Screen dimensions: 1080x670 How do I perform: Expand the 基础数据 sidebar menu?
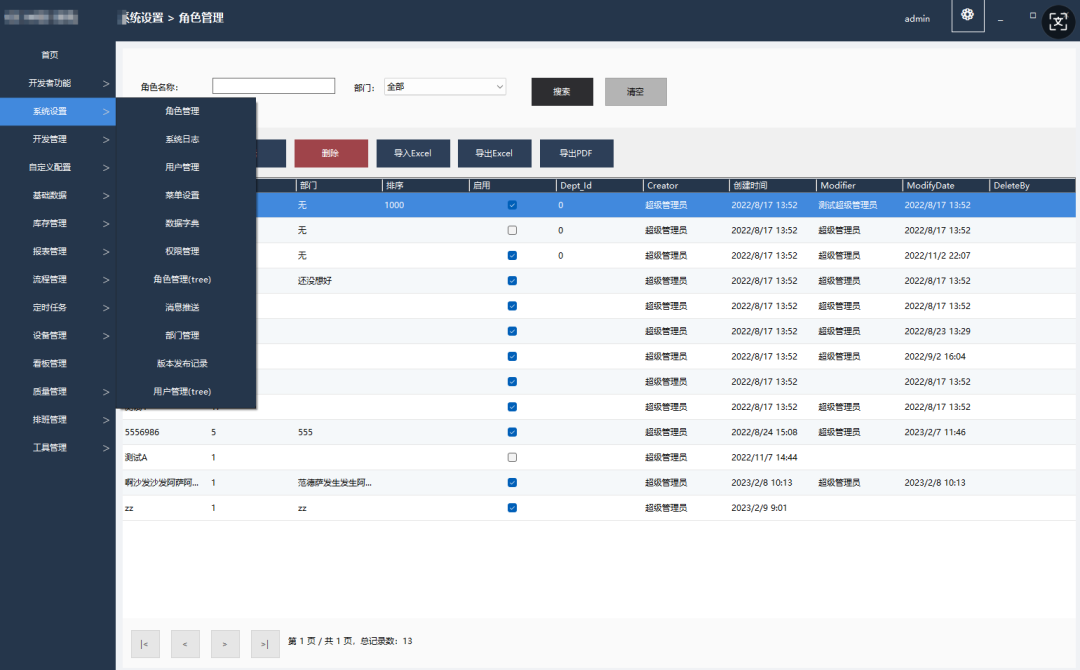tap(58, 196)
